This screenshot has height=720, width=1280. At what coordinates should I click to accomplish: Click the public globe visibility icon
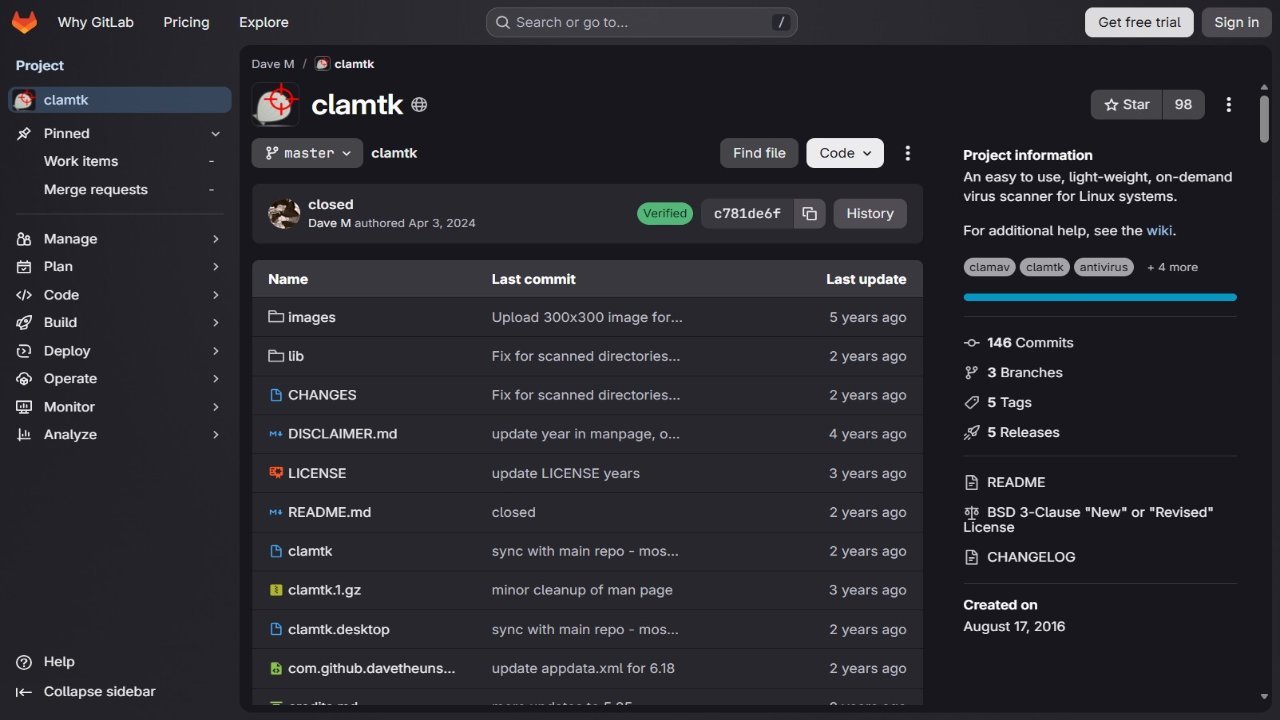pyautogui.click(x=420, y=104)
